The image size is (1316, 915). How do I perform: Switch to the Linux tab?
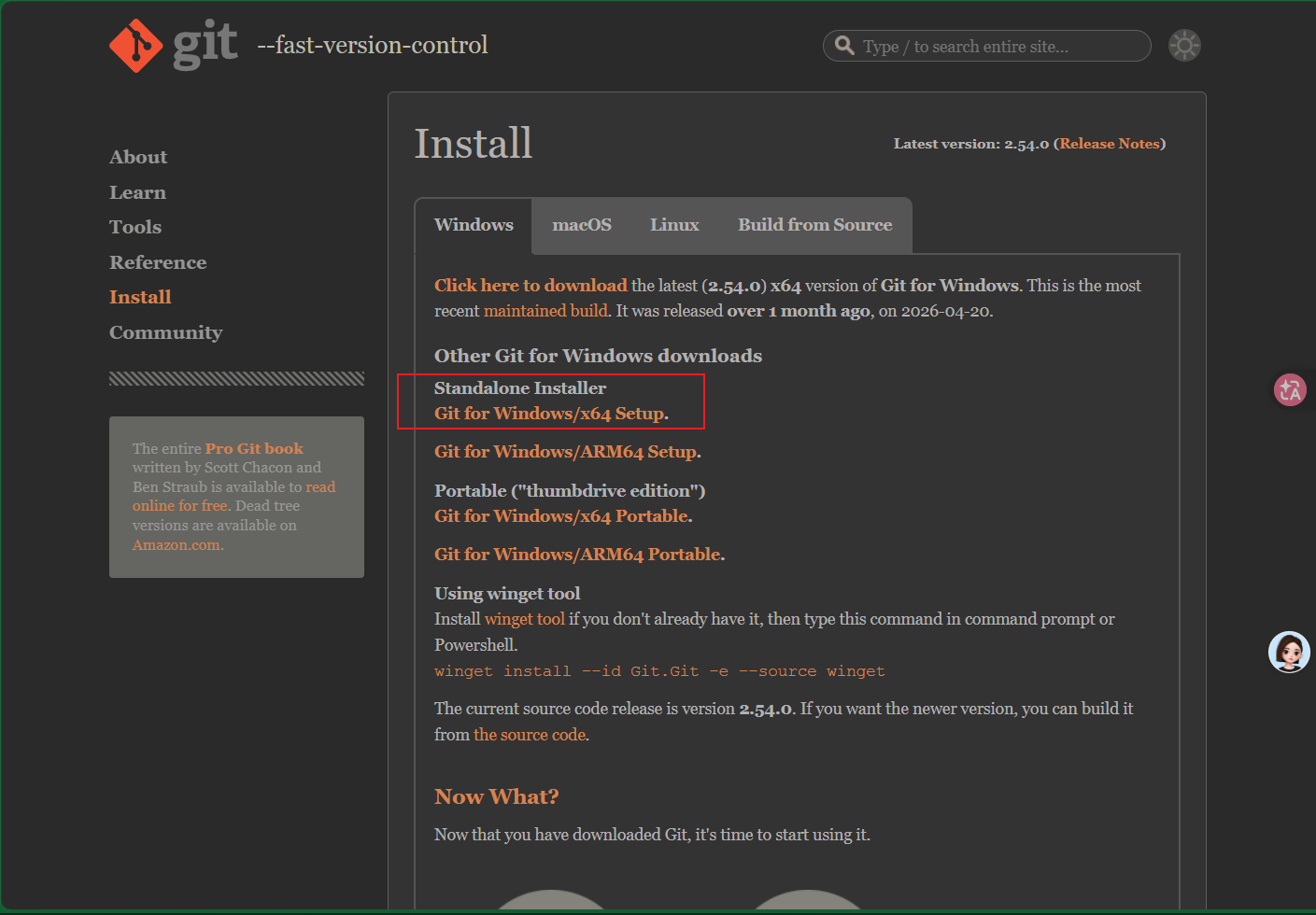[674, 225]
